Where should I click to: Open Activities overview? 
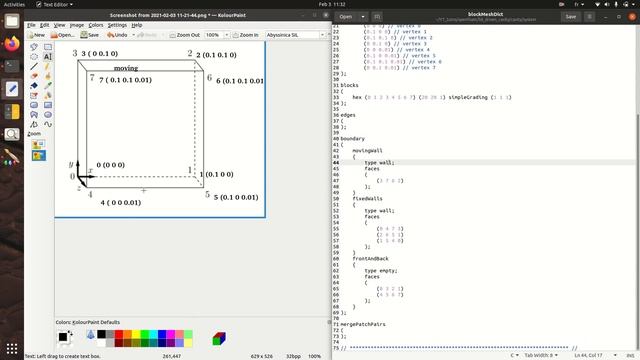pos(14,4)
